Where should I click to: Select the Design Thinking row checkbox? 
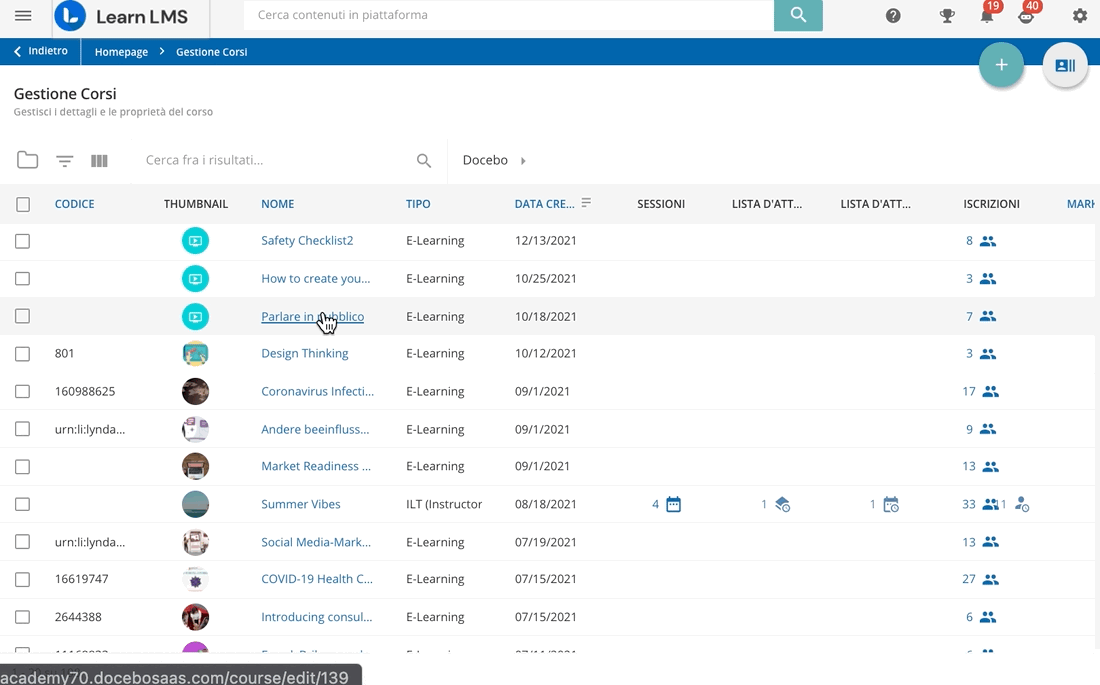(x=23, y=354)
